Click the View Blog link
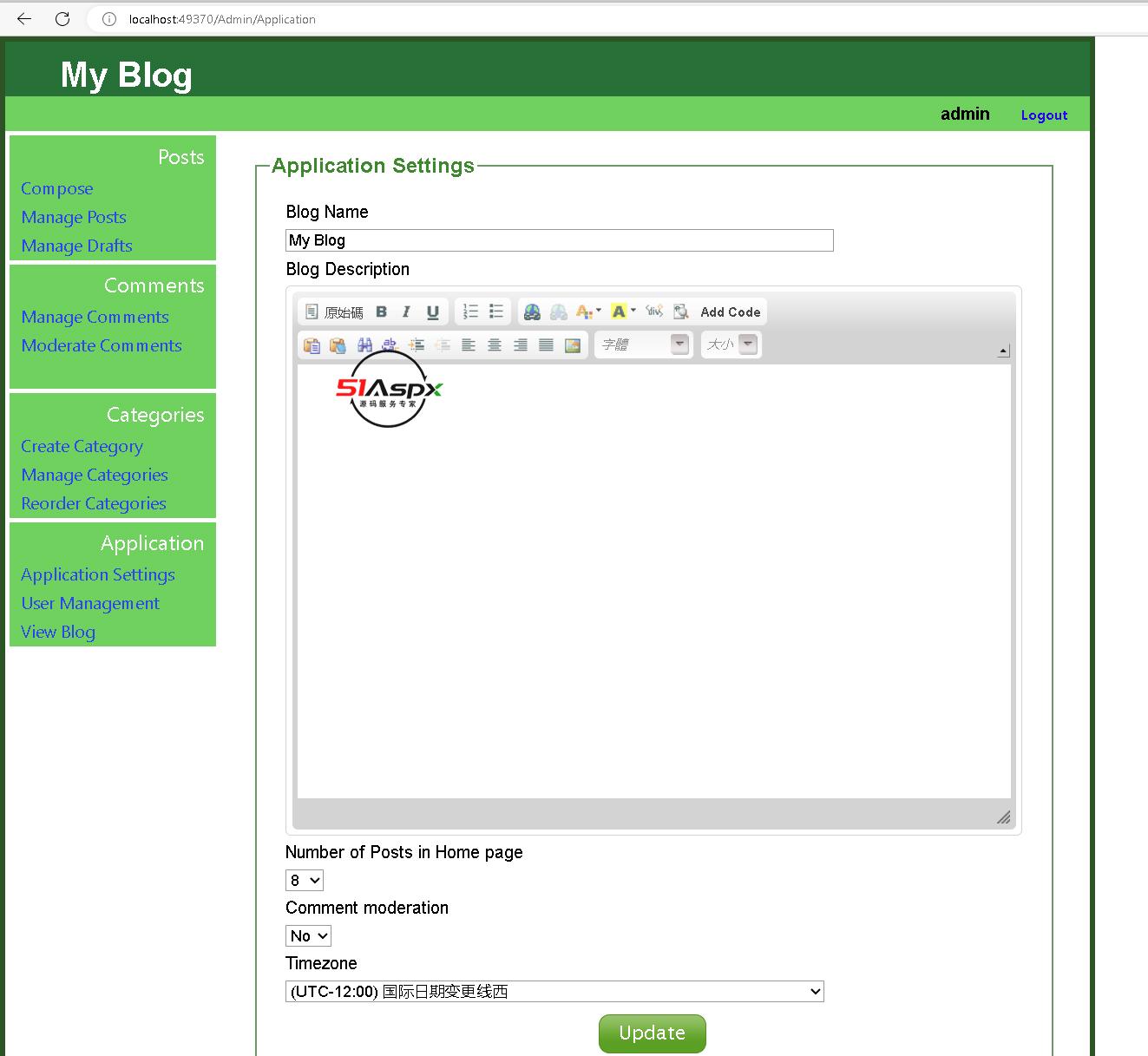Screen dimensions: 1148x1056 click(x=58, y=632)
